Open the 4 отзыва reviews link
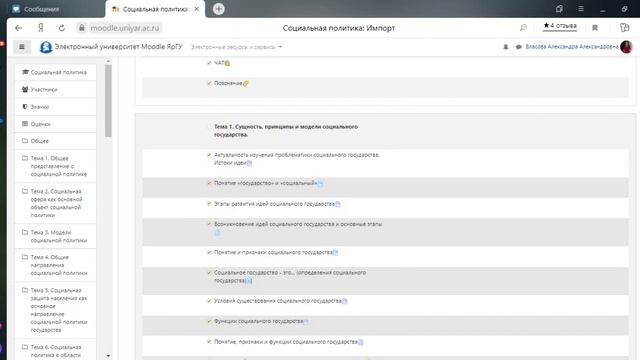Screen dimensions: 640x360 tap(560, 26)
